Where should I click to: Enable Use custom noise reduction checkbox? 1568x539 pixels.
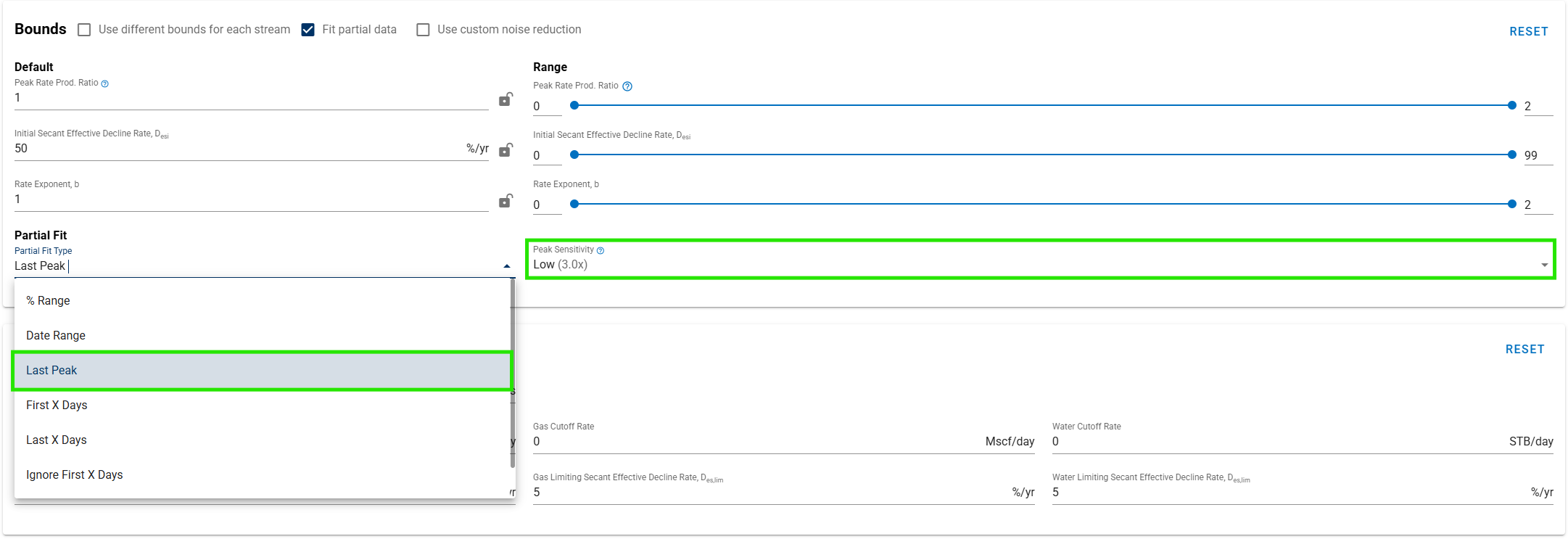[423, 30]
